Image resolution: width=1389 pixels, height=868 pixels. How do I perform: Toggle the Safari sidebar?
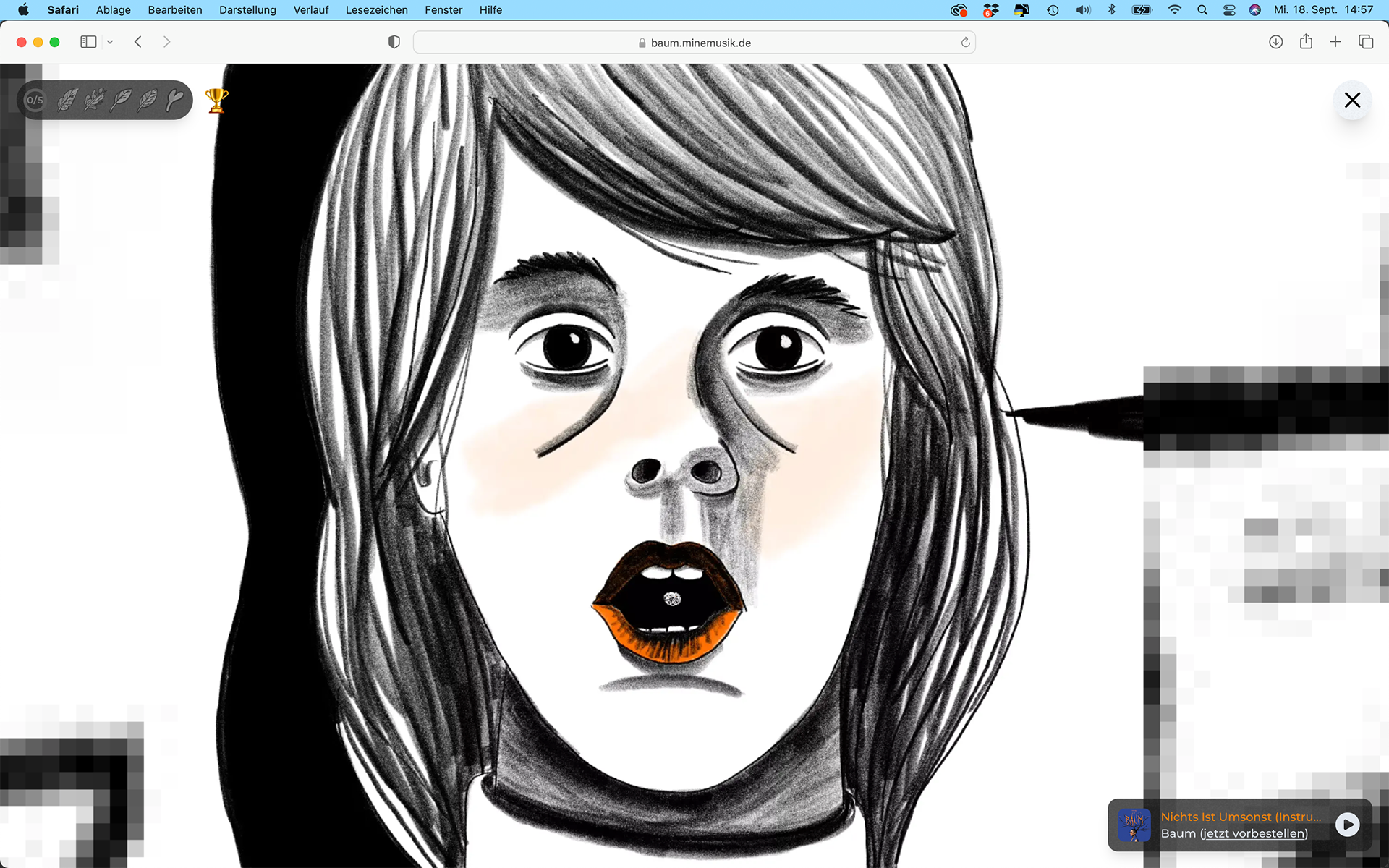tap(88, 42)
